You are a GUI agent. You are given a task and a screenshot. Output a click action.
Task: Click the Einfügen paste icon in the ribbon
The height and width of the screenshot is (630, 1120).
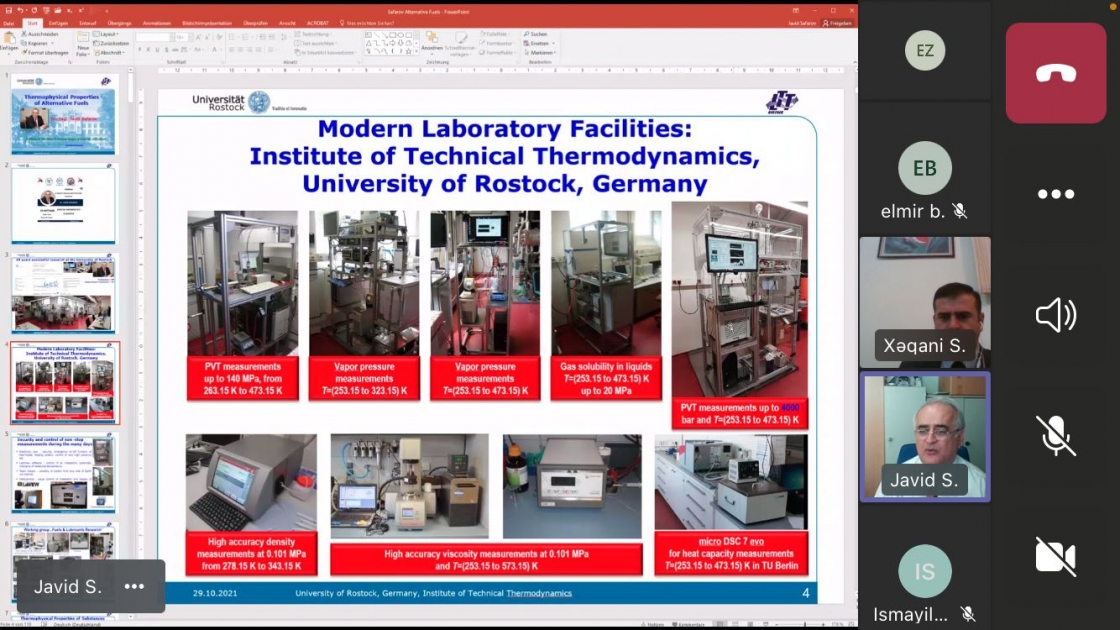point(9,41)
